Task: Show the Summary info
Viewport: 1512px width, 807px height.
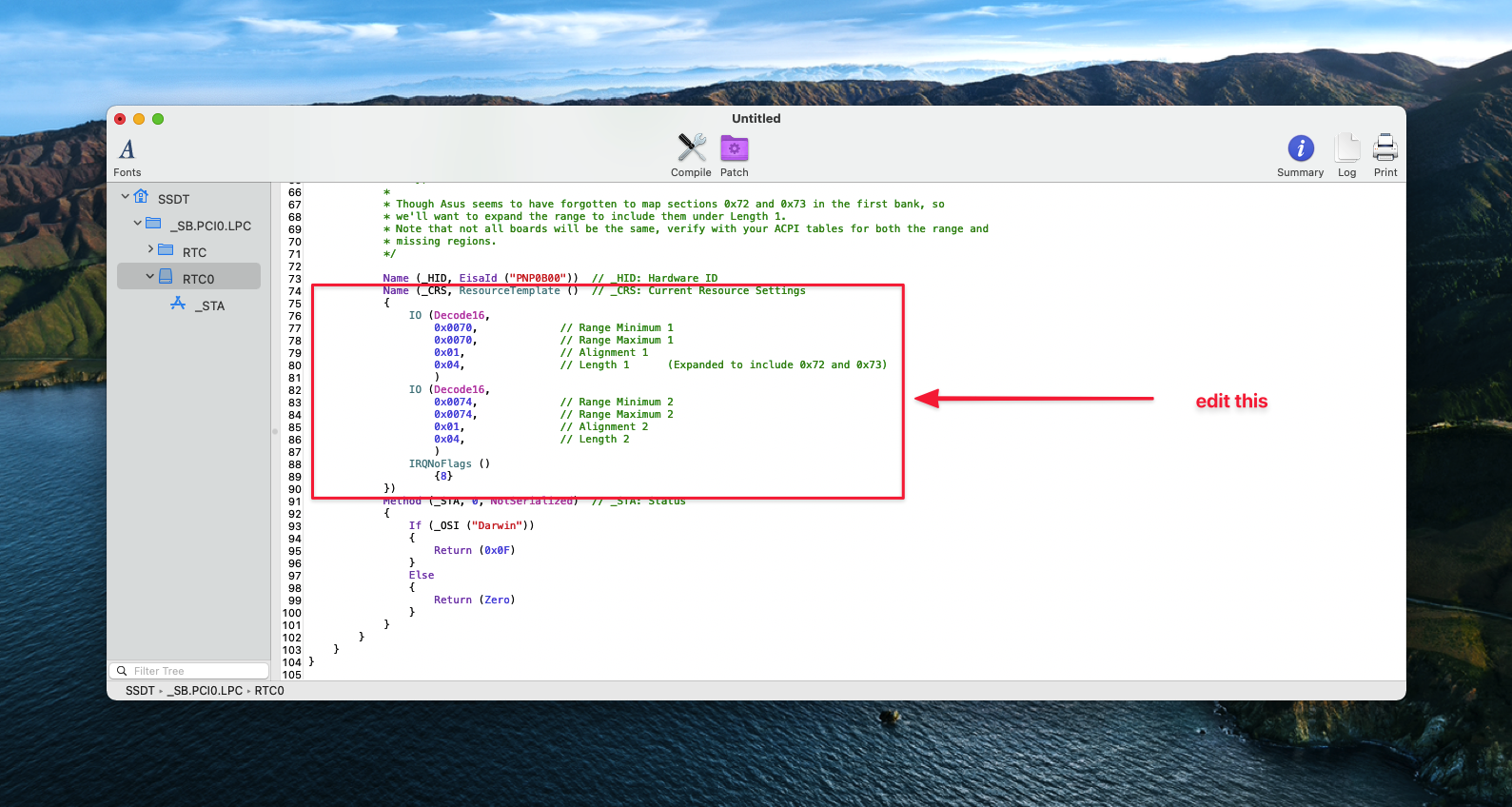Action: point(1300,148)
